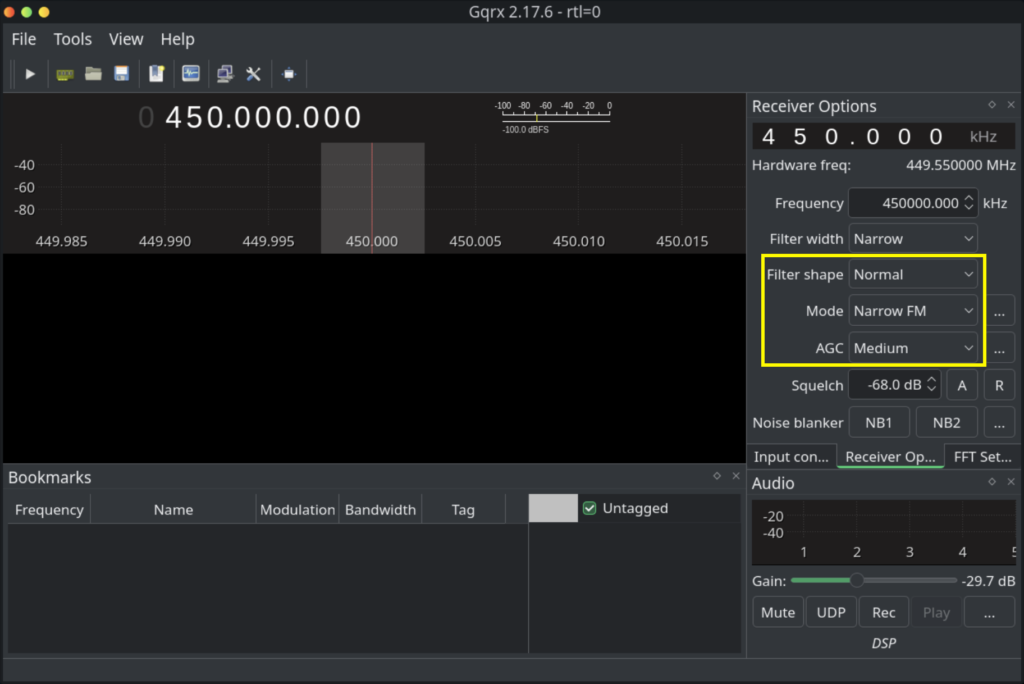
Task: Click the audio Play button
Action: pyautogui.click(x=936, y=612)
